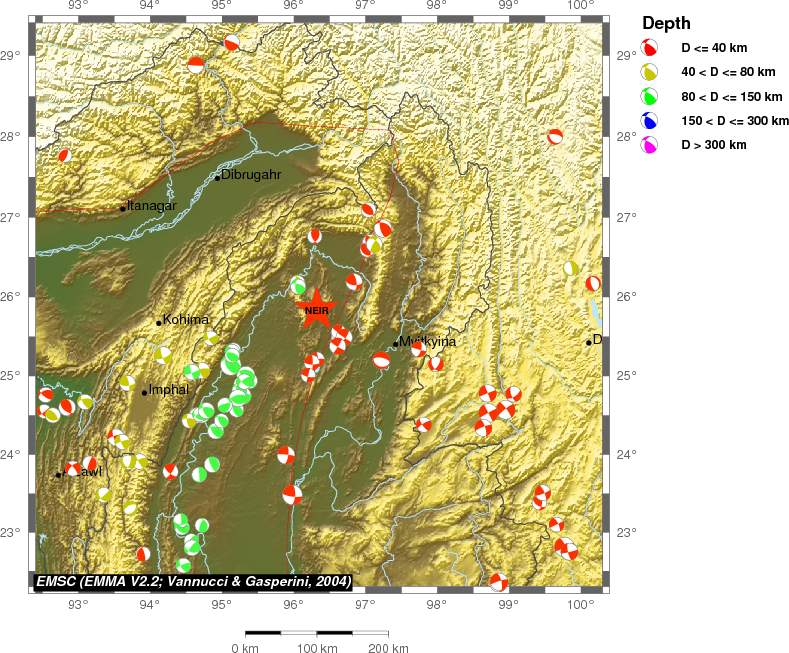Click the red beachball just west of Myitkyina dot

[x=381, y=360]
